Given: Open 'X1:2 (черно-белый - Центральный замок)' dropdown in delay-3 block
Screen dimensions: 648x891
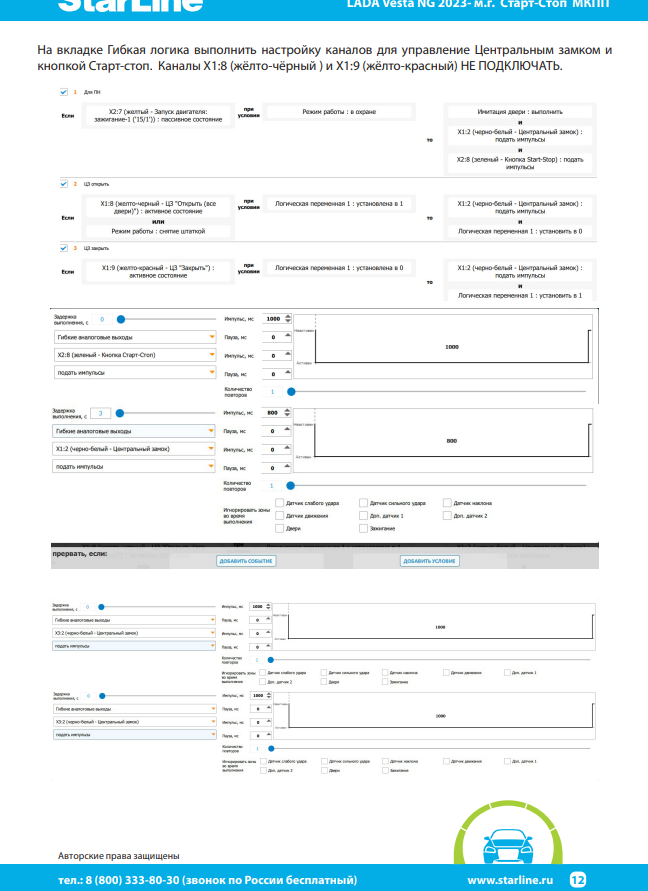Looking at the screenshot, I should click(134, 449).
